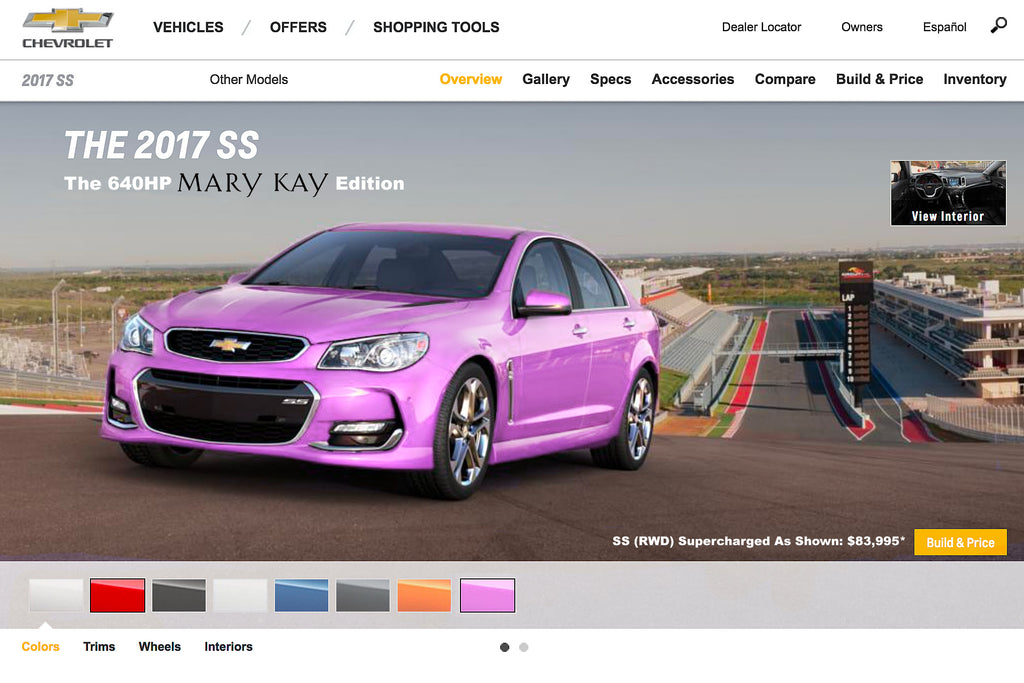The height and width of the screenshot is (683, 1024).
Task: Expand the Shopping Tools menu
Action: point(436,27)
